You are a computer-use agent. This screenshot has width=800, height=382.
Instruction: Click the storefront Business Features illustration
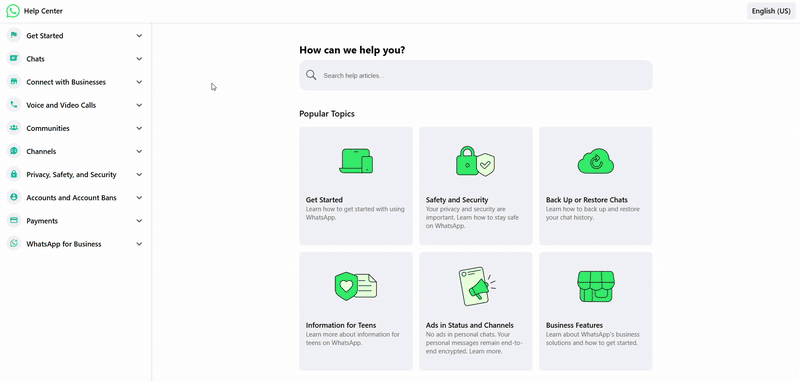point(596,286)
